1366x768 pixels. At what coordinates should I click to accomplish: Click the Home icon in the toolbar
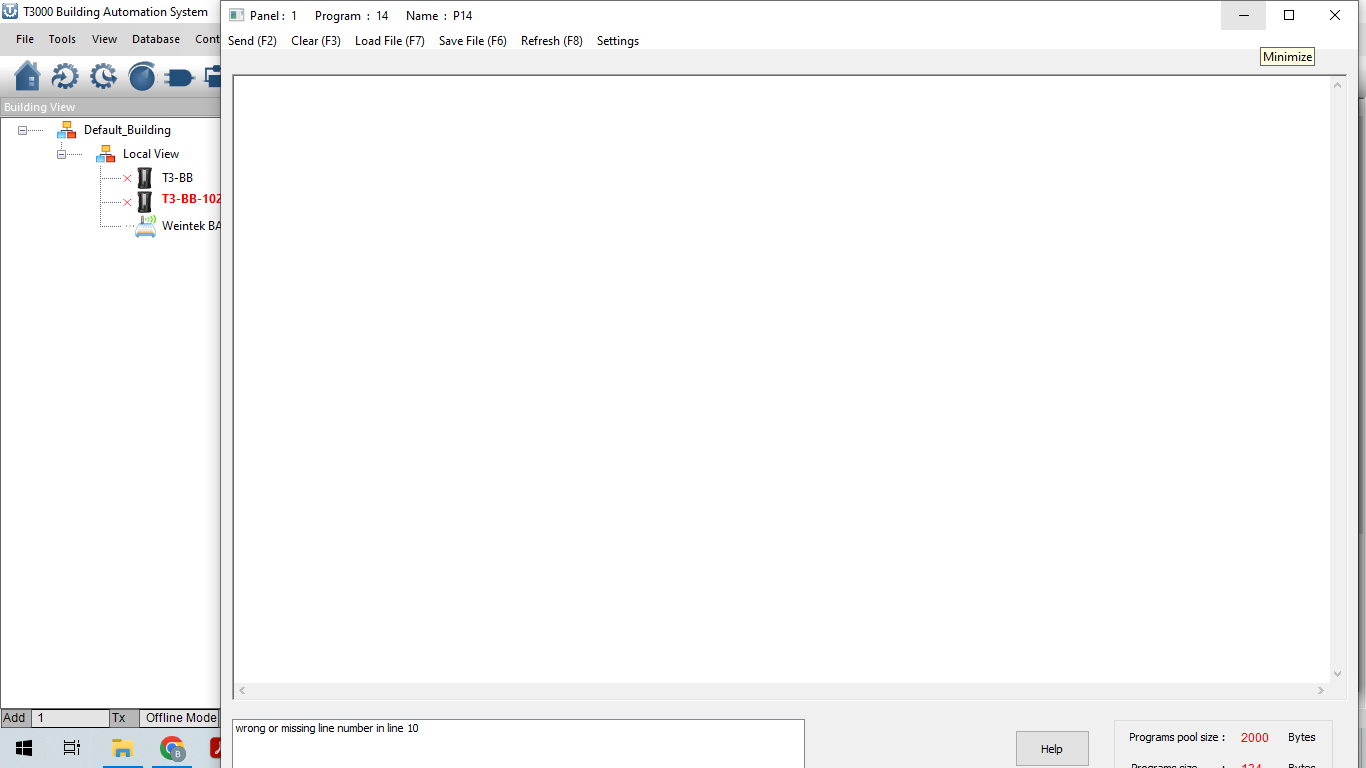[x=28, y=76]
